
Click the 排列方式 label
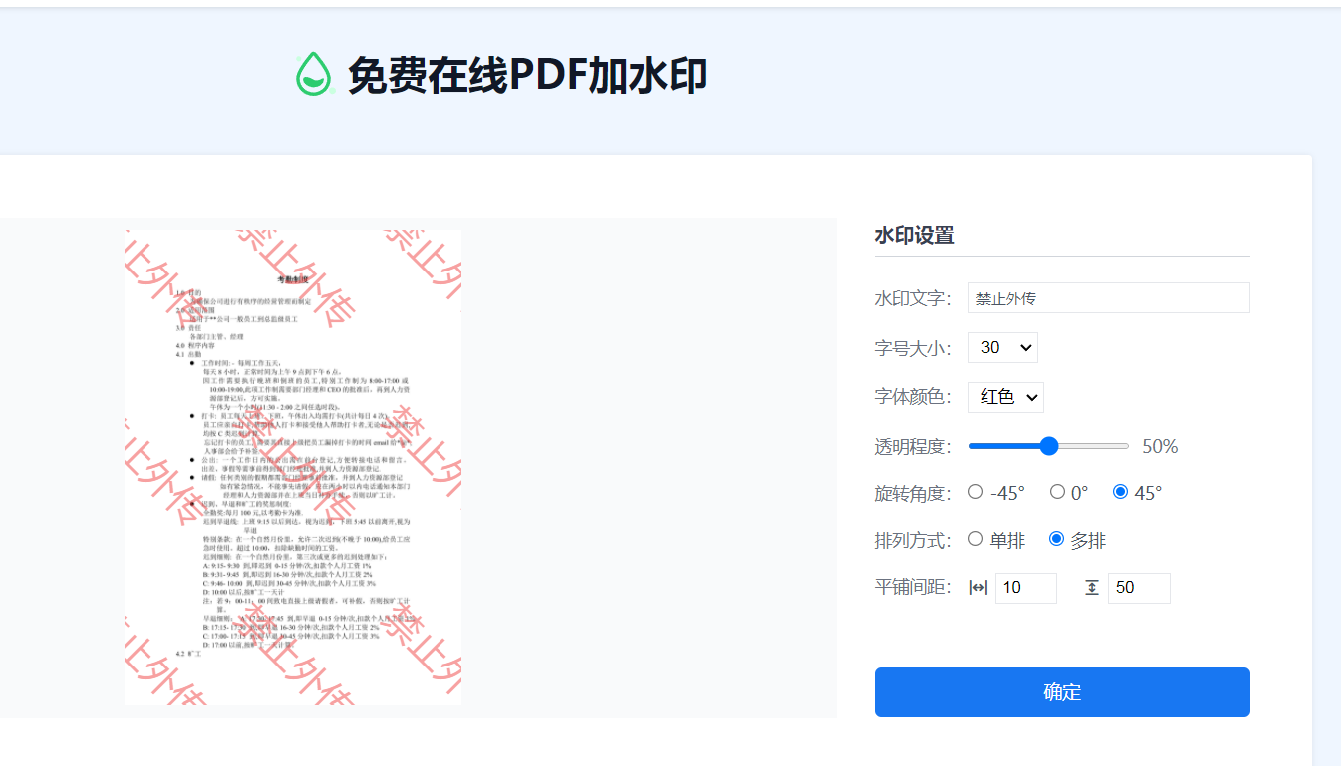click(913, 541)
